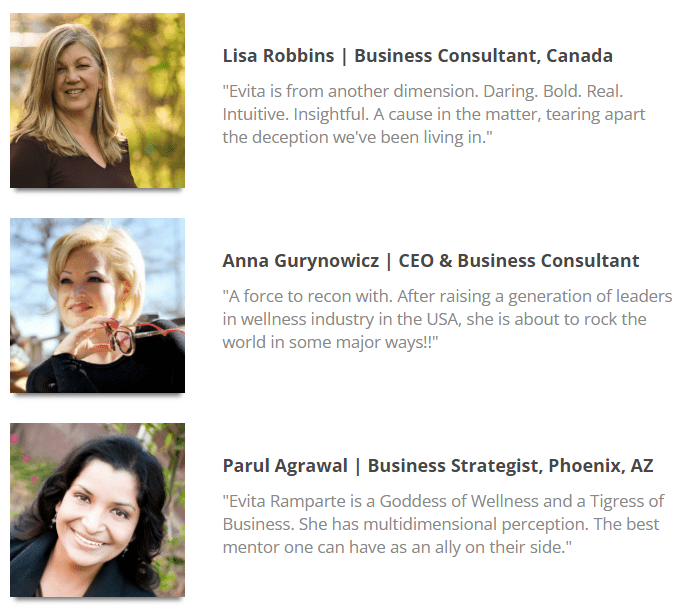The height and width of the screenshot is (611, 676).
Task: Select 'Business Strategist, Phoenix, AZ' title
Action: [510, 466]
